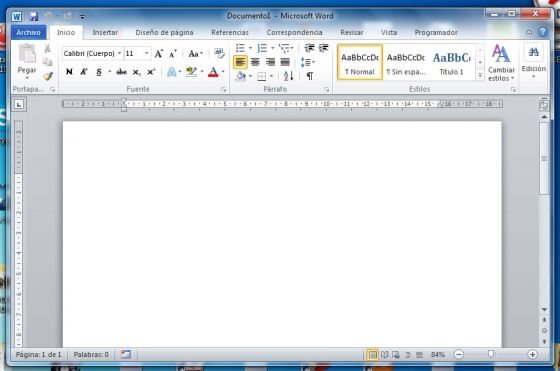Open the Archivo button
560x371 pixels.
(28, 32)
